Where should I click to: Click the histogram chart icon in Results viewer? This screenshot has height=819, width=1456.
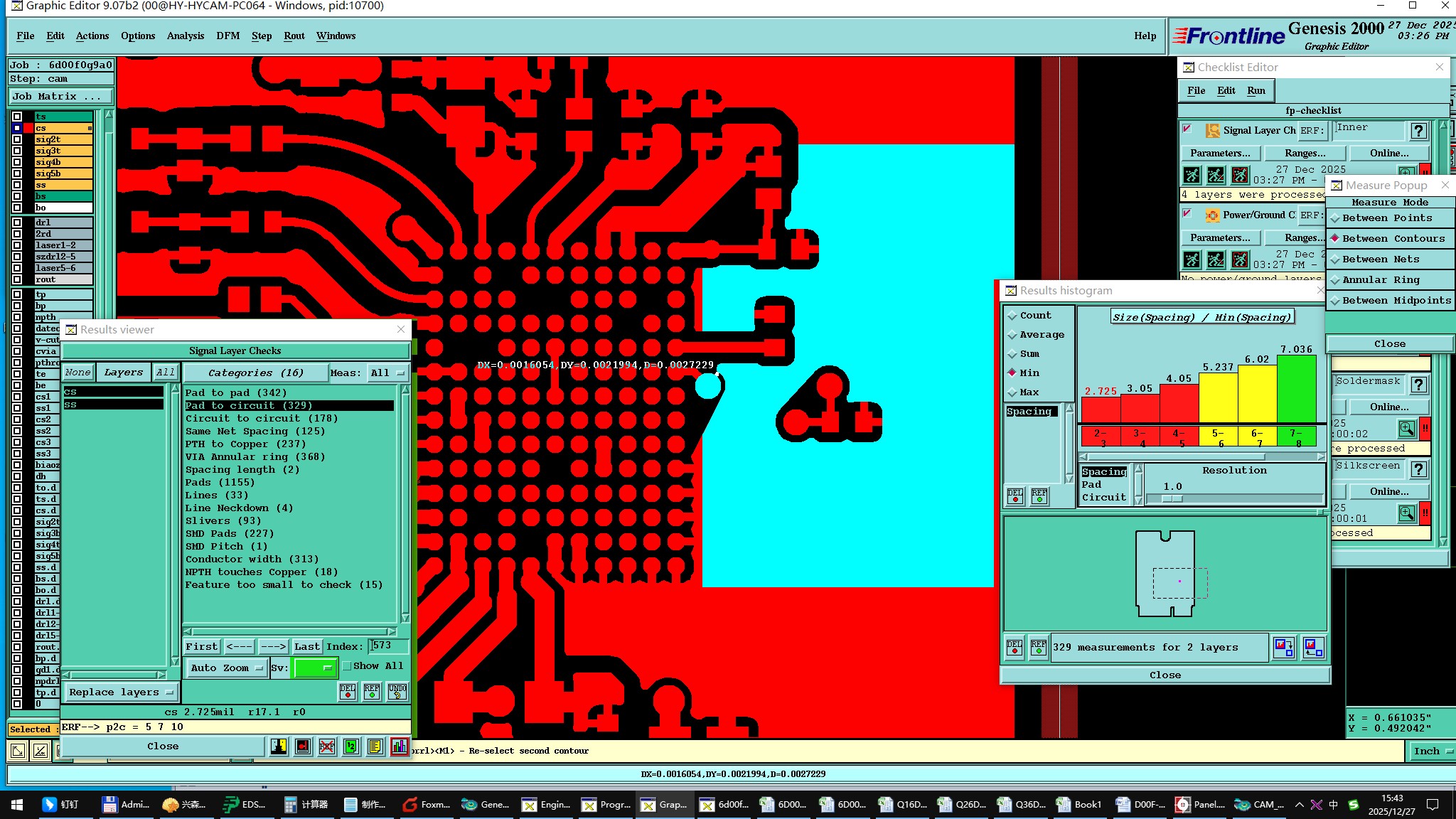400,746
